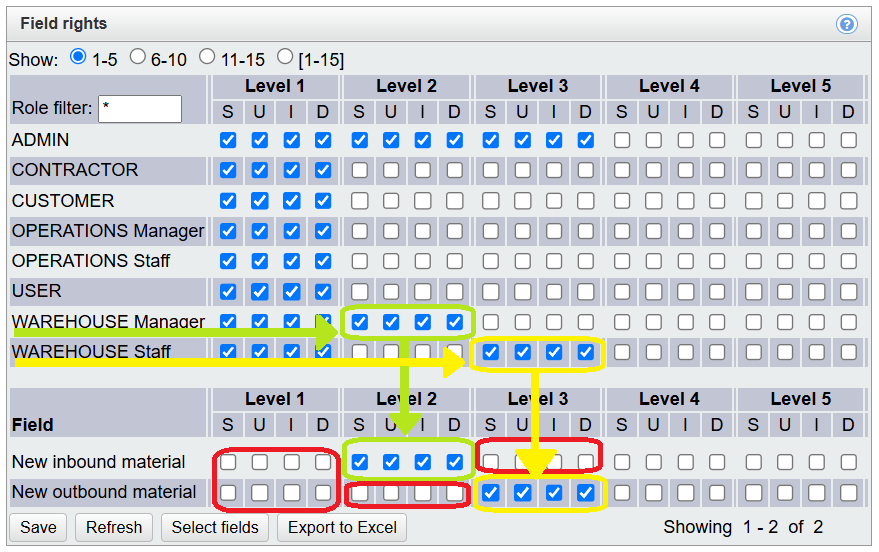Export the table to Excel
879x552 pixels.
click(342, 527)
